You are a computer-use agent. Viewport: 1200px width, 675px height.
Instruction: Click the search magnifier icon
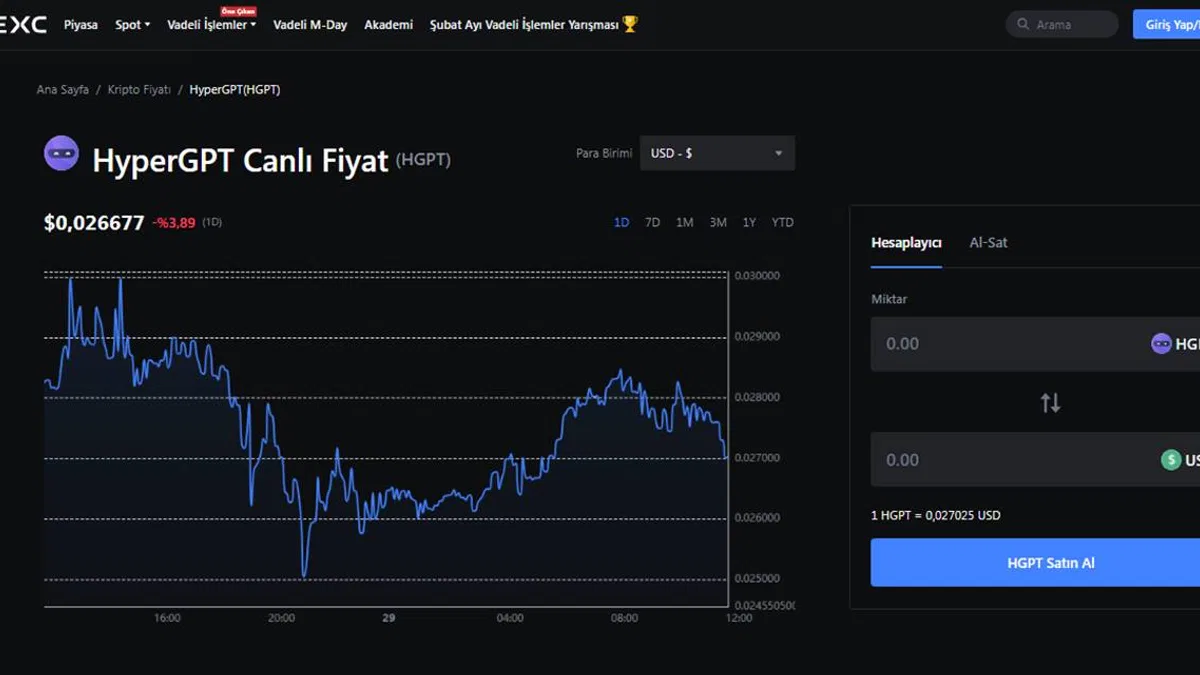pyautogui.click(x=1023, y=25)
